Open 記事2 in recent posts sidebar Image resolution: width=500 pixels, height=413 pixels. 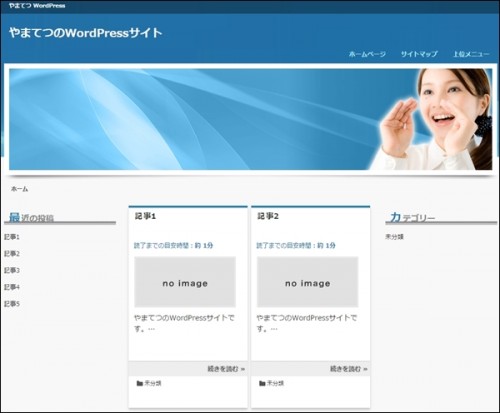pyautogui.click(x=12, y=254)
